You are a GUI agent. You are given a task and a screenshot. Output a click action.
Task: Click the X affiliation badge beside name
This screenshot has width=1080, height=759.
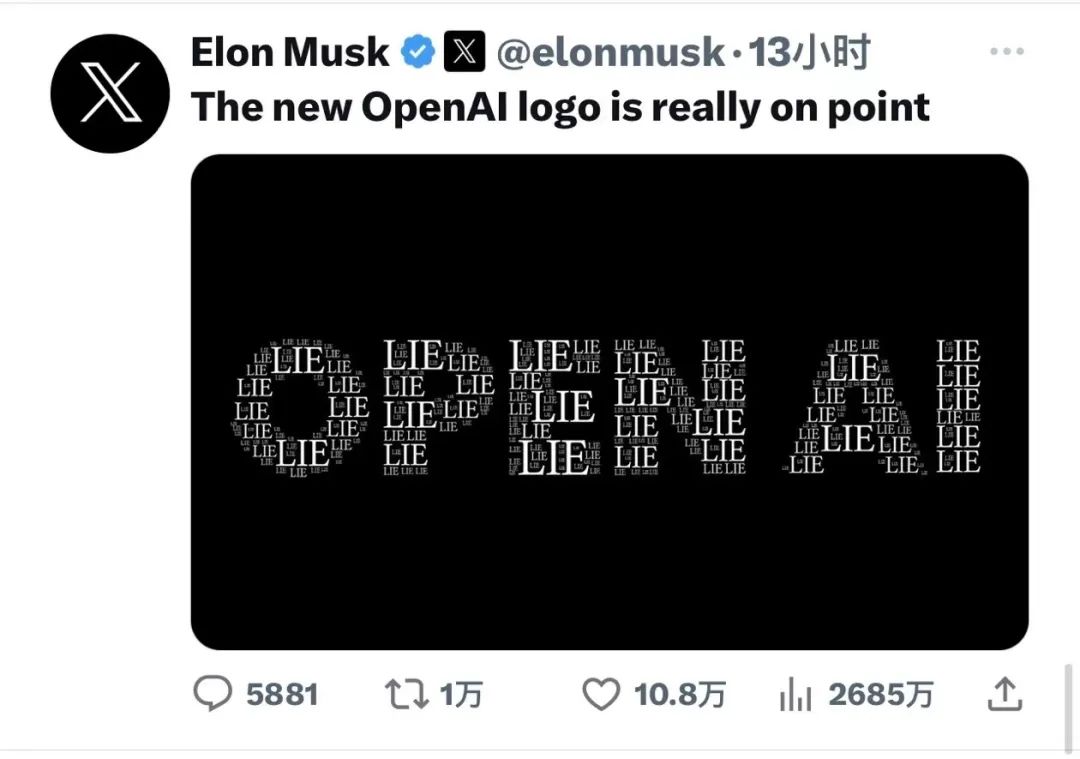[464, 53]
